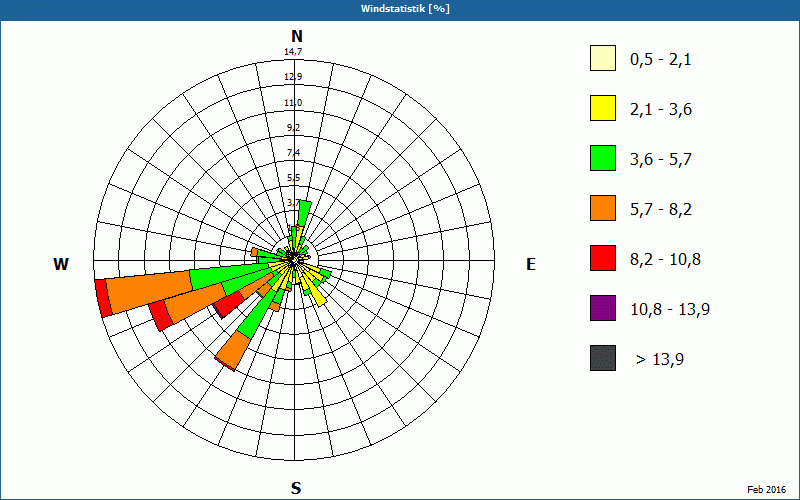
Task: Click the 11,0 radial axis value
Action: tap(293, 103)
